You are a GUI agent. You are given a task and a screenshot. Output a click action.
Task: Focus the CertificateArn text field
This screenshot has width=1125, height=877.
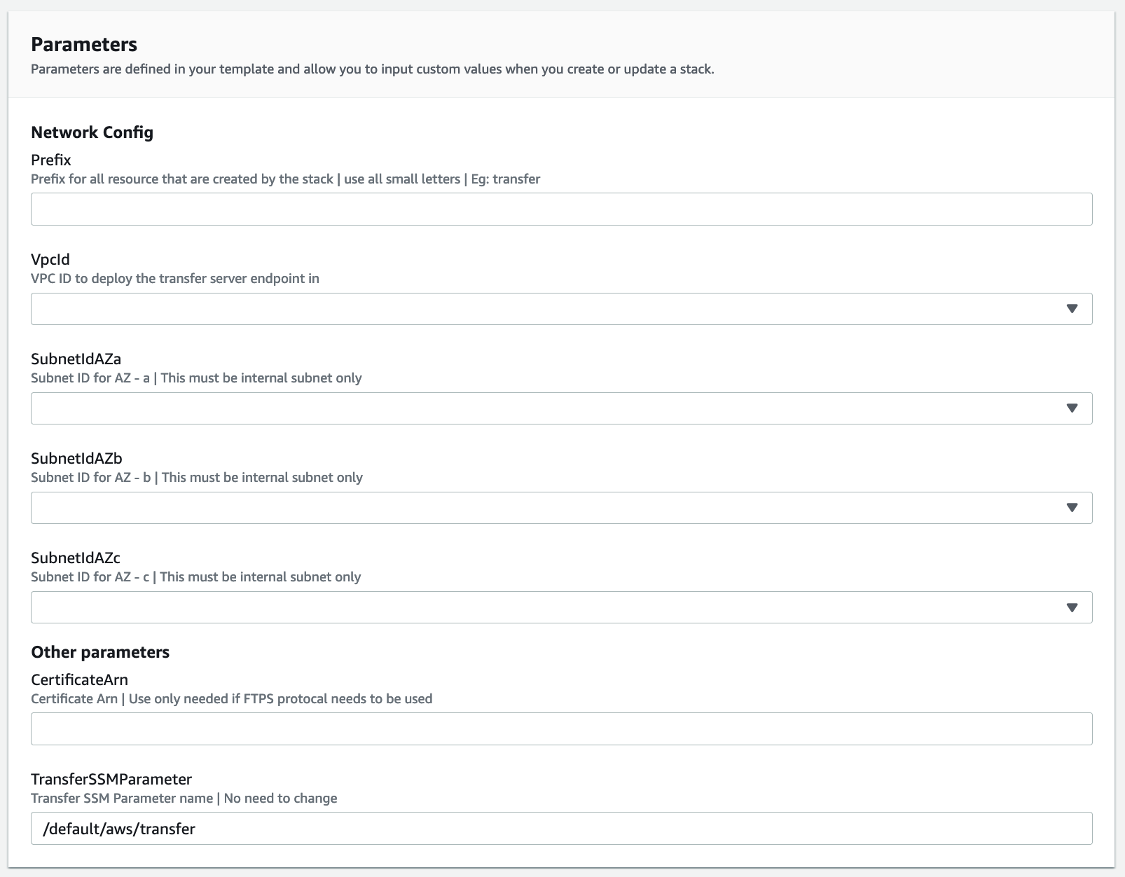pos(560,728)
